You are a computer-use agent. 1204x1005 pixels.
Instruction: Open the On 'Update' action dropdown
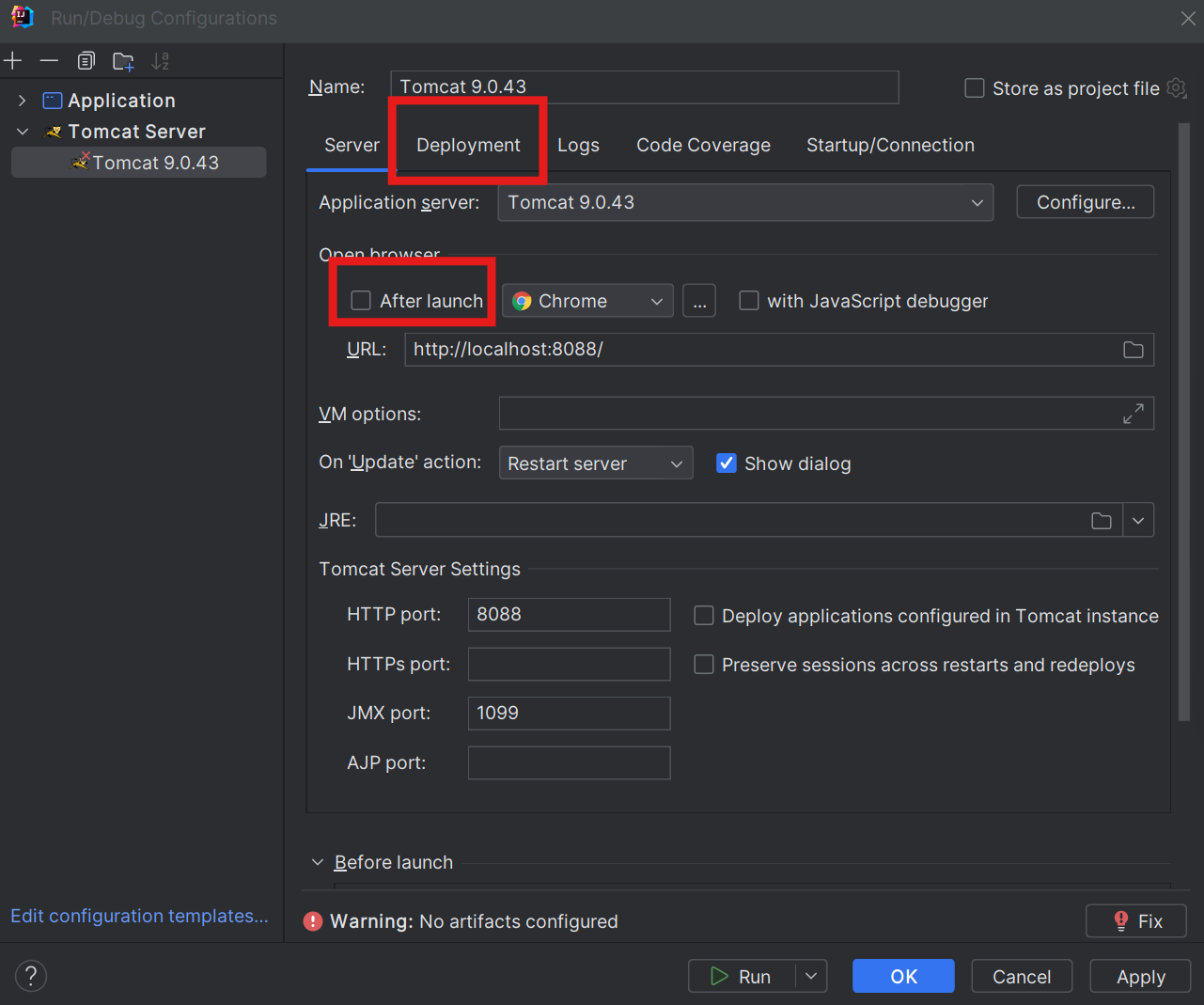point(596,463)
